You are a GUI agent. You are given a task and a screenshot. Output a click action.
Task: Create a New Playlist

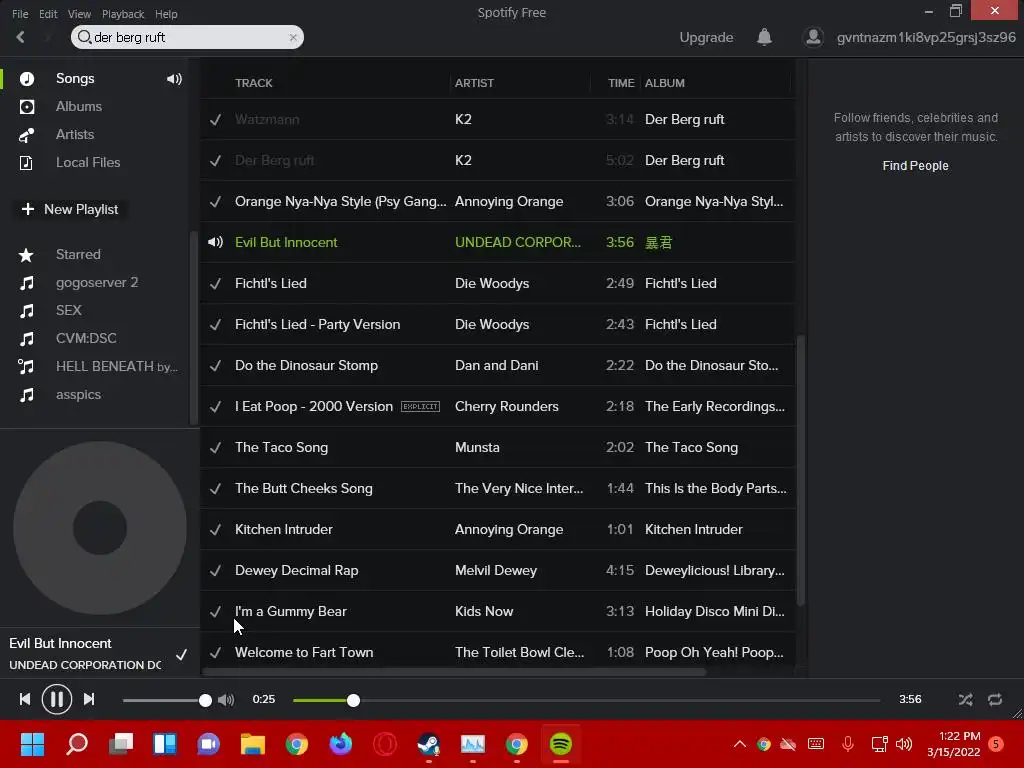(70, 210)
